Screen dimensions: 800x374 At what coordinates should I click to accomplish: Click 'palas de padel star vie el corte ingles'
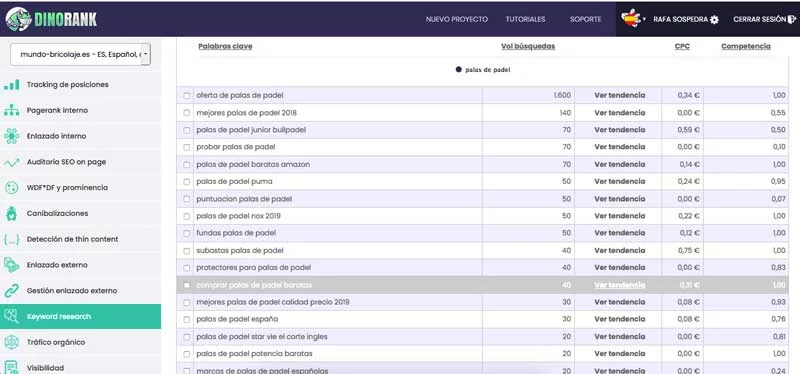click(262, 337)
